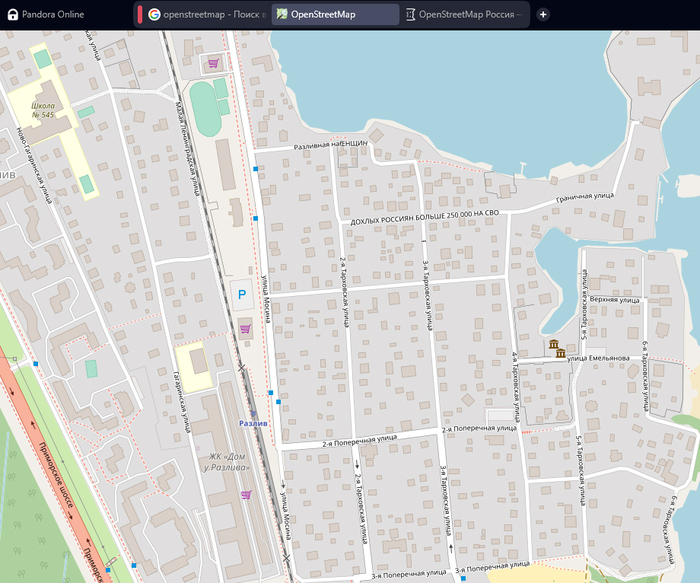
Task: Click the ЖК «Дом у Разлива» label
Action: tap(225, 460)
